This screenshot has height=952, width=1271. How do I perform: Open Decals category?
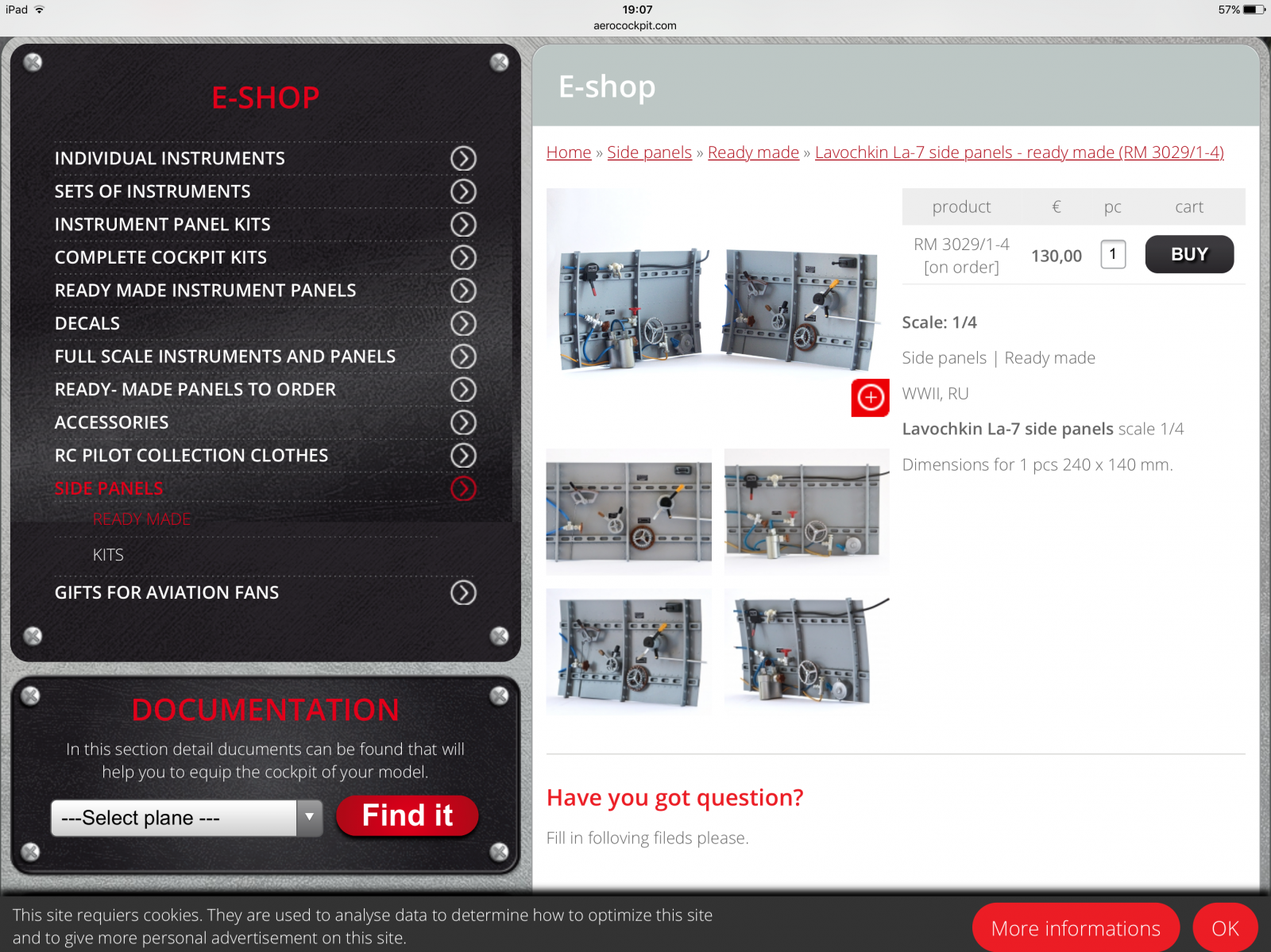pyautogui.click(x=87, y=323)
